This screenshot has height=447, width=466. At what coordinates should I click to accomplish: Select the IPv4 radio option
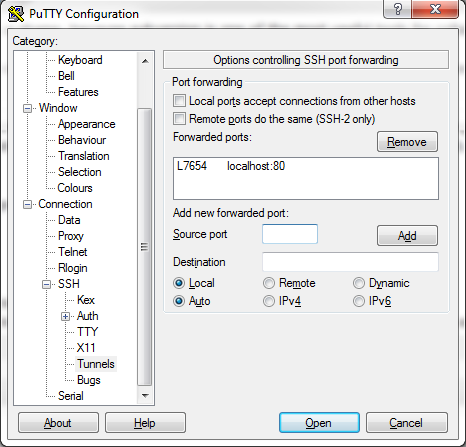click(269, 301)
